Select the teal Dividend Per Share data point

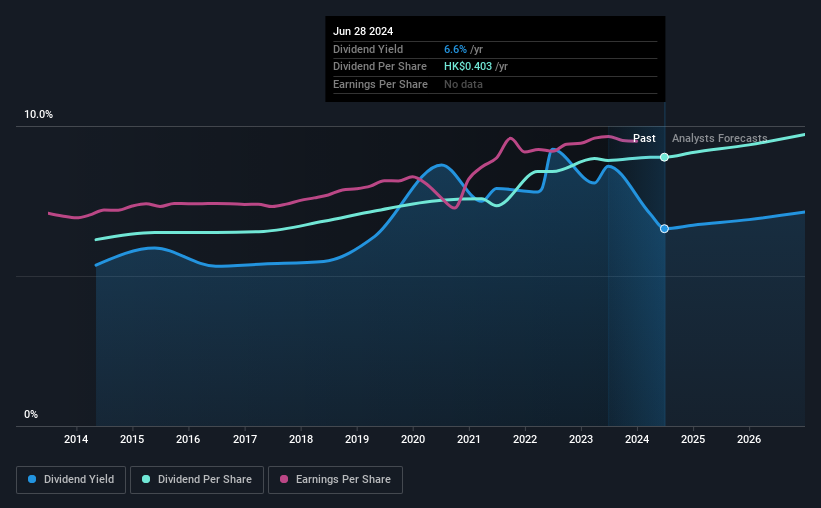pyautogui.click(x=664, y=157)
